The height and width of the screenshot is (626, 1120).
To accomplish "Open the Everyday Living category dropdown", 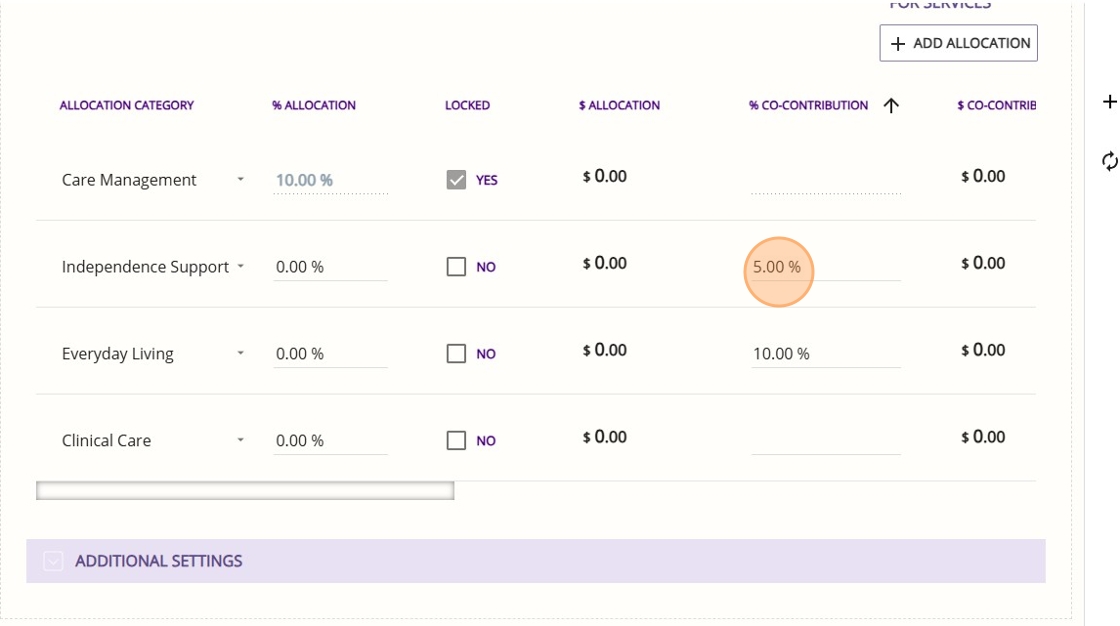I will point(240,354).
